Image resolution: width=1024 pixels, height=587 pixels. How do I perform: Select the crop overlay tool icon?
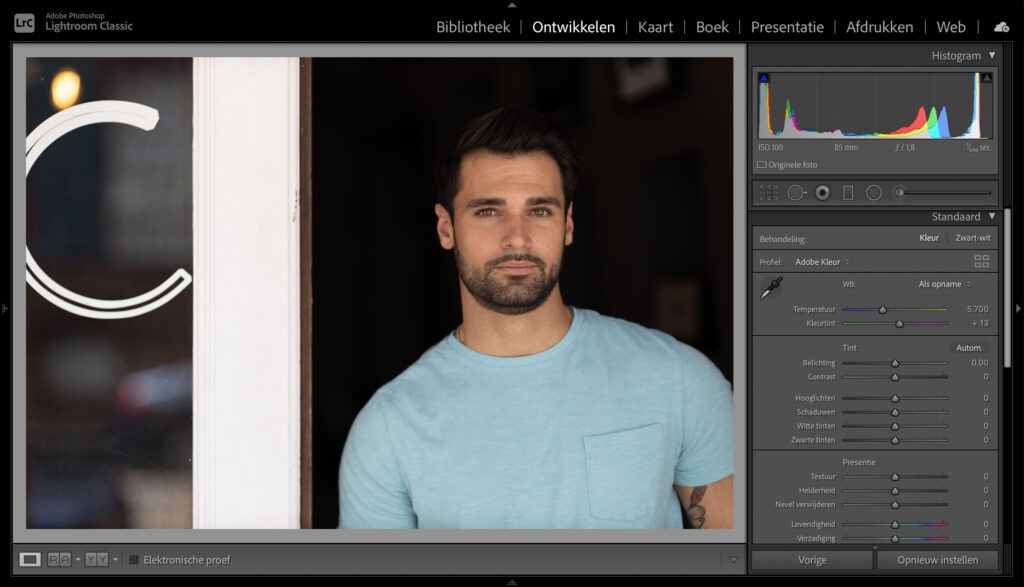(769, 193)
